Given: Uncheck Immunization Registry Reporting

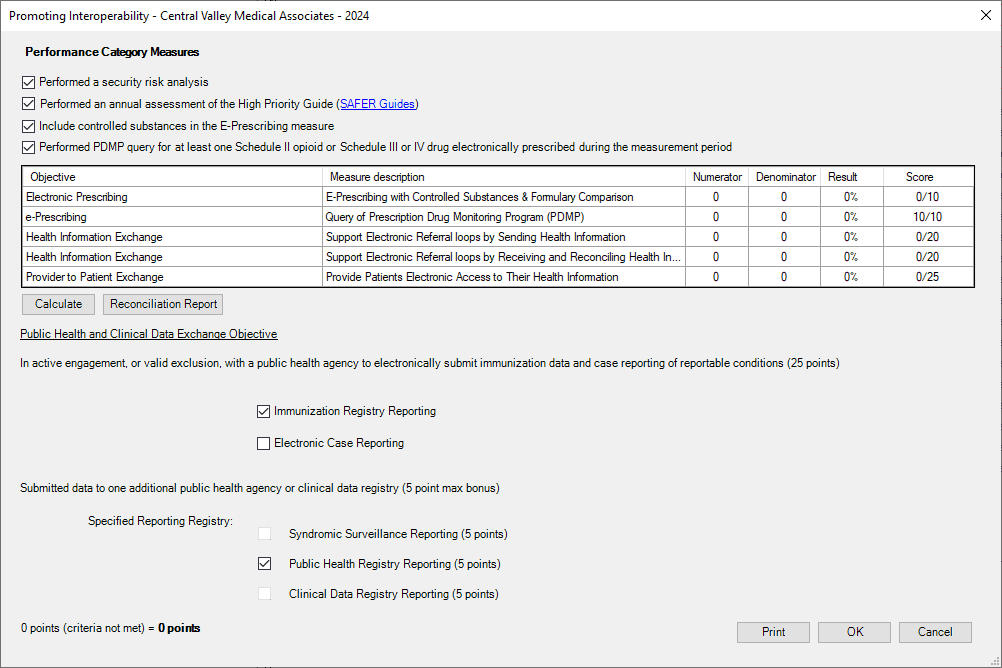Looking at the screenshot, I should [x=263, y=411].
